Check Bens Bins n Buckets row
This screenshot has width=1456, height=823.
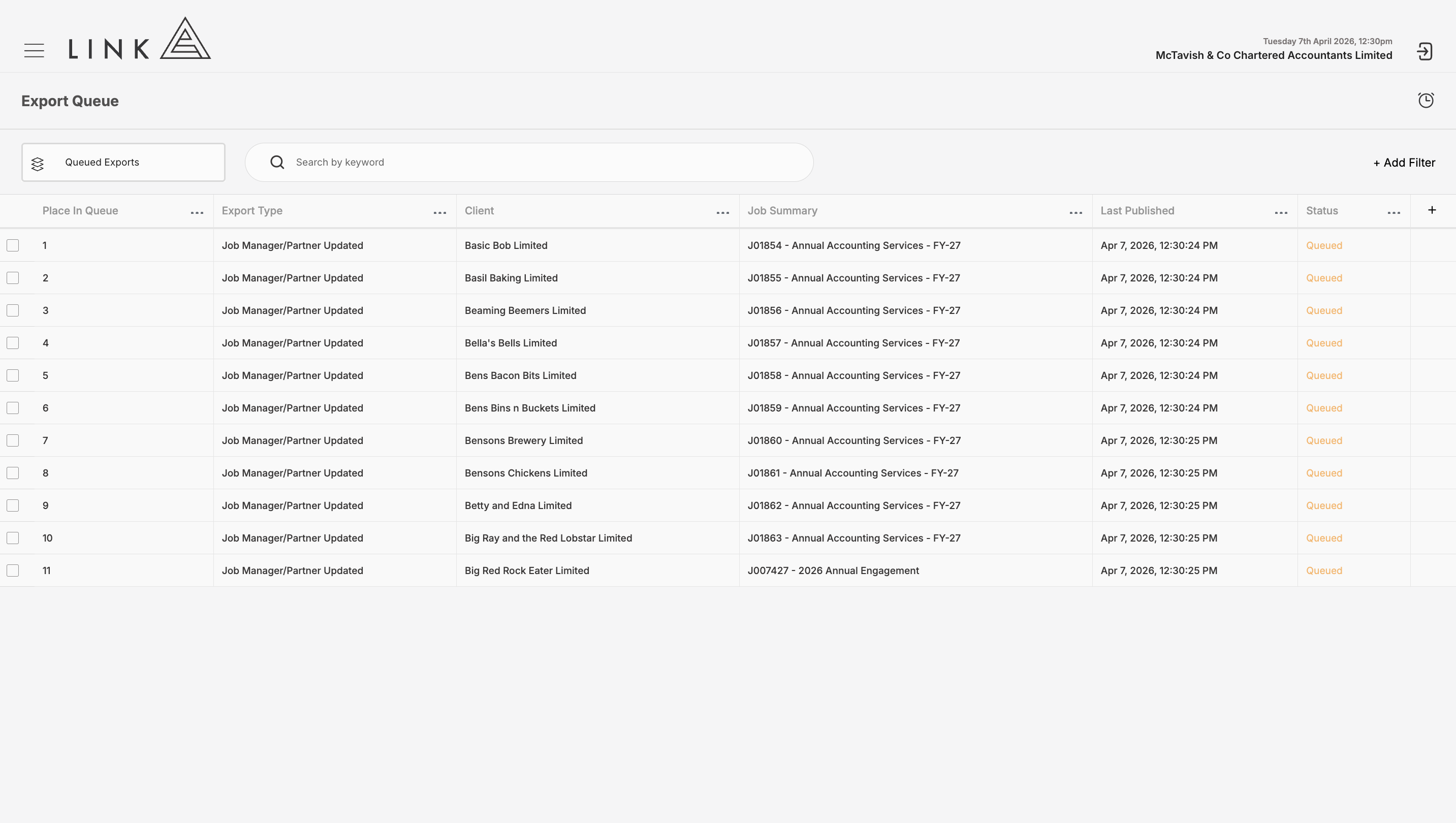[x=12, y=408]
